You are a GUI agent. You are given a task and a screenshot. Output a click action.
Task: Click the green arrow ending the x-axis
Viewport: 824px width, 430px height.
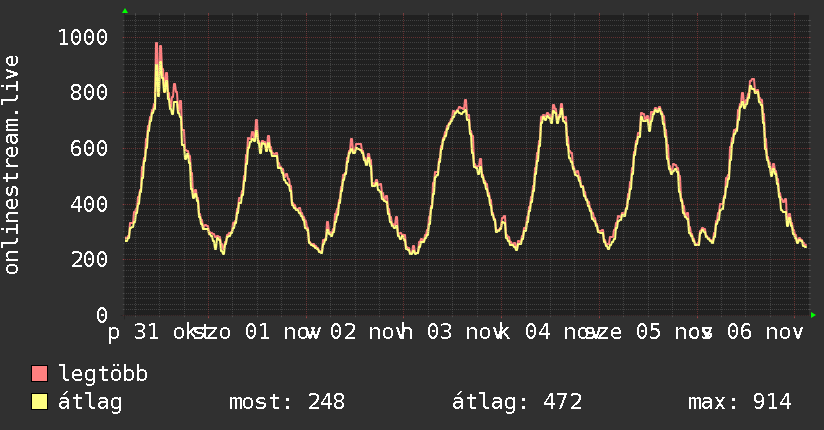pos(813,315)
